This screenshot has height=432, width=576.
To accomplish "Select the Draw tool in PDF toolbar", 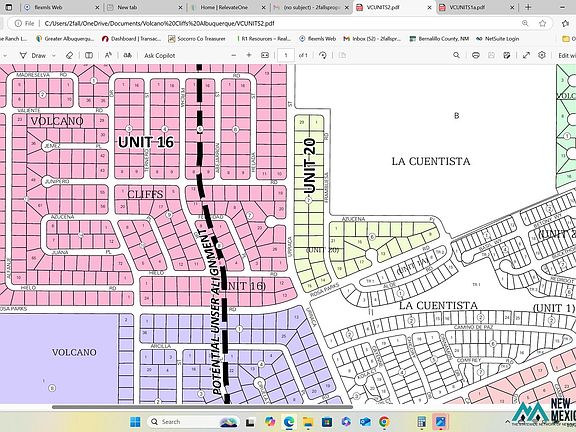I will tap(32, 55).
